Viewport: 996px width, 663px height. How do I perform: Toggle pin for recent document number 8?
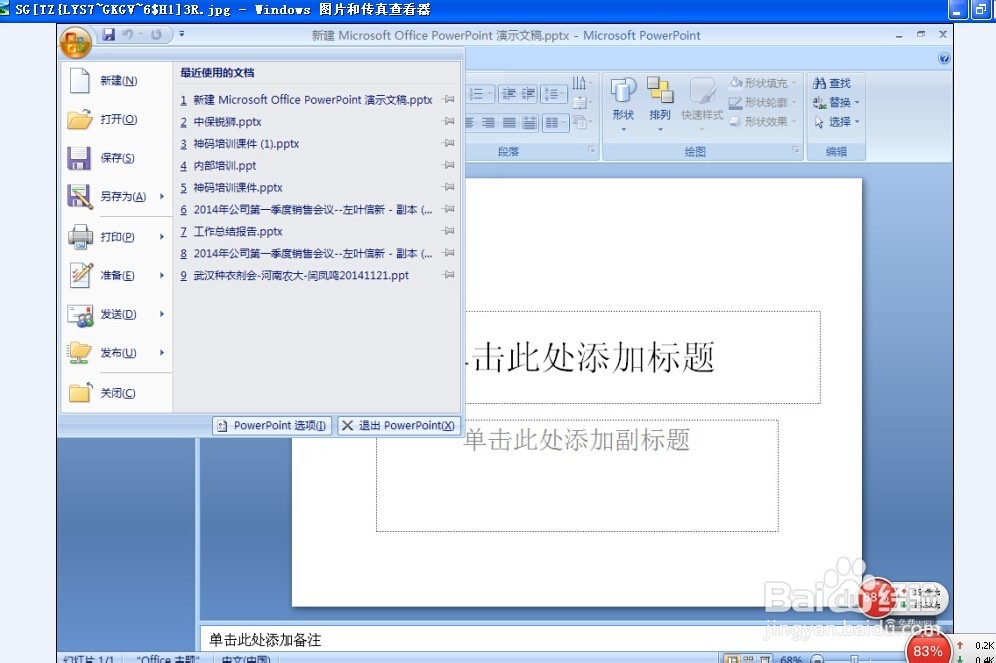(448, 253)
